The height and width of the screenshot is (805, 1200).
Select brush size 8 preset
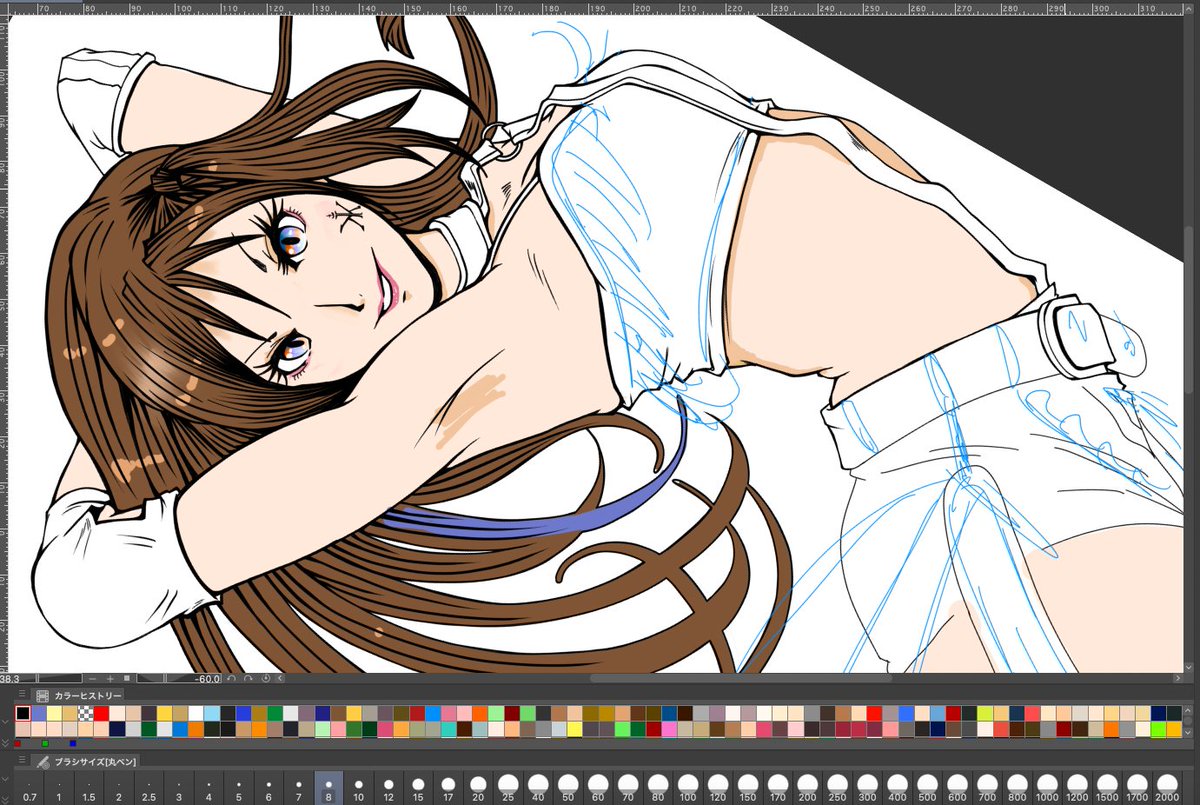329,788
